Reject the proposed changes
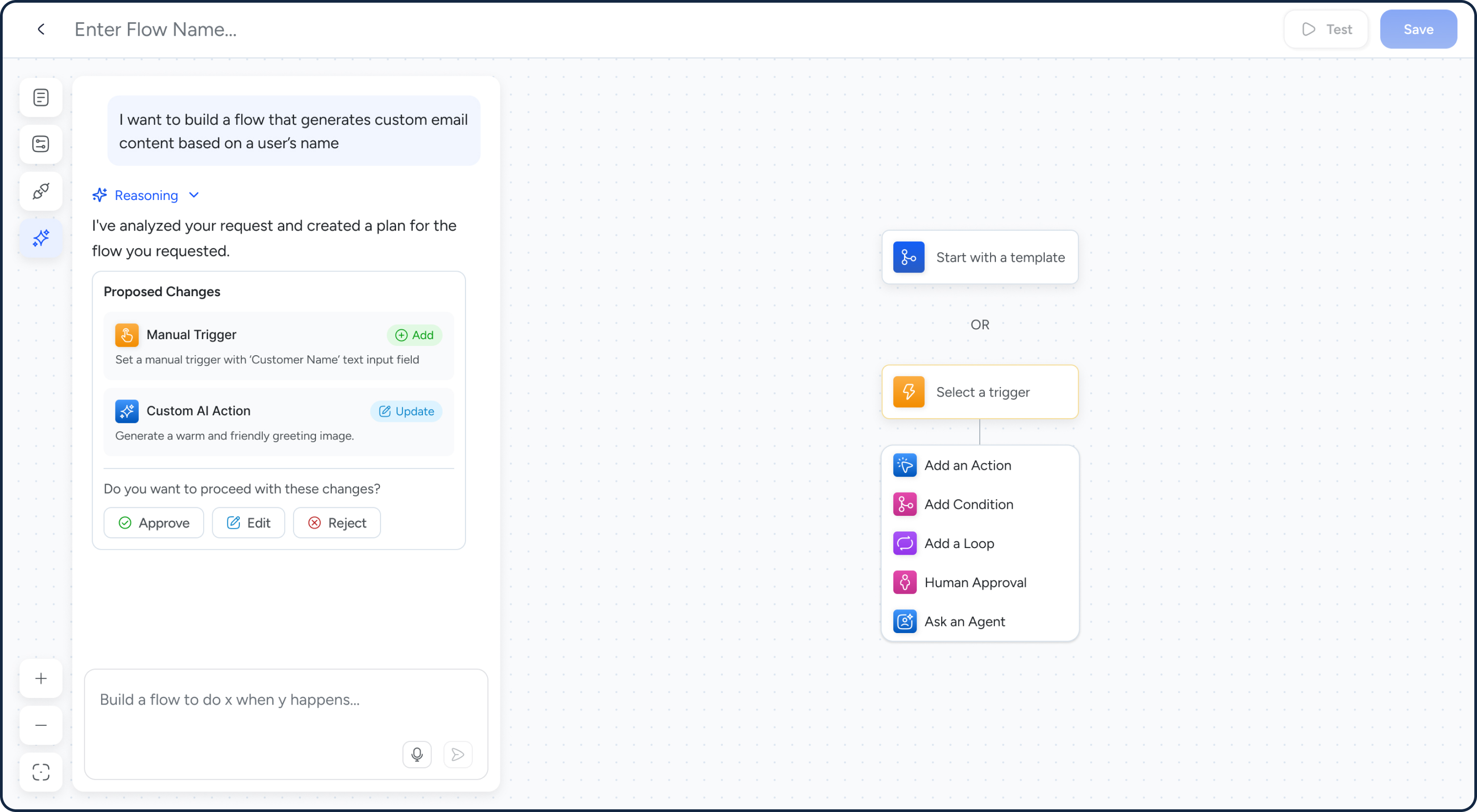 pos(337,523)
